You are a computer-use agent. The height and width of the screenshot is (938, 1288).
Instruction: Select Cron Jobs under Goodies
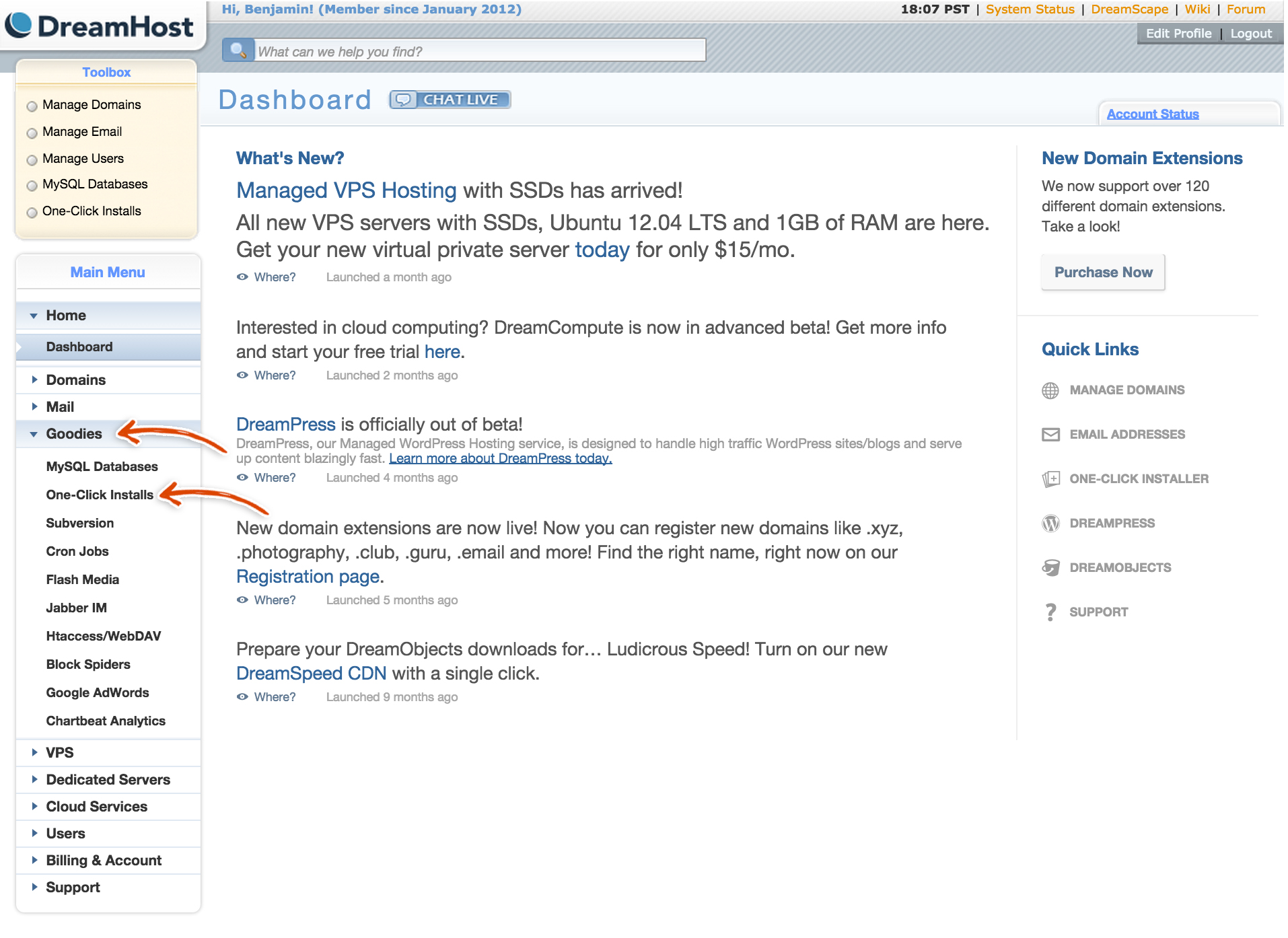pyautogui.click(x=77, y=551)
